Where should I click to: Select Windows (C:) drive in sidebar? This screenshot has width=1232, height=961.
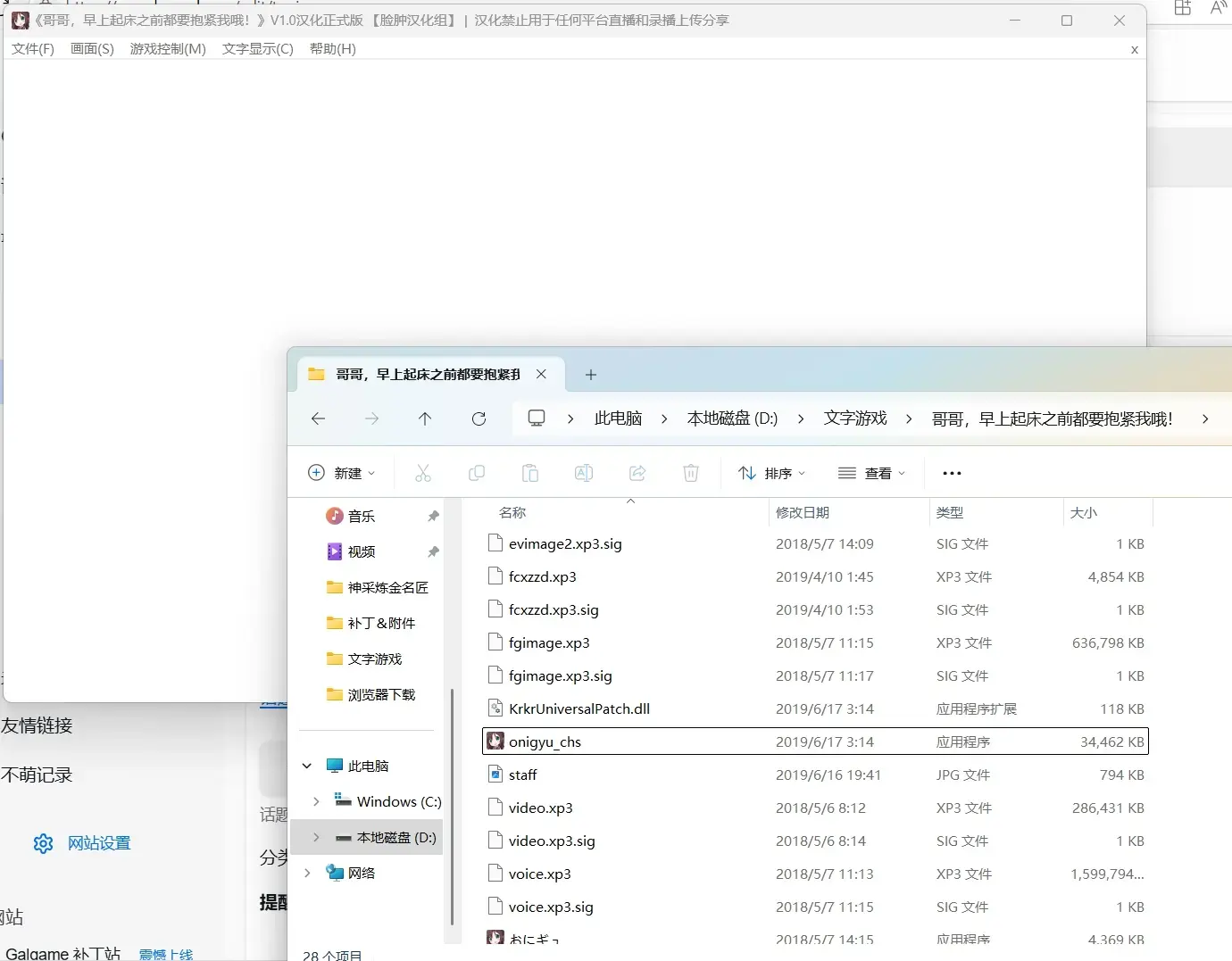tap(388, 802)
